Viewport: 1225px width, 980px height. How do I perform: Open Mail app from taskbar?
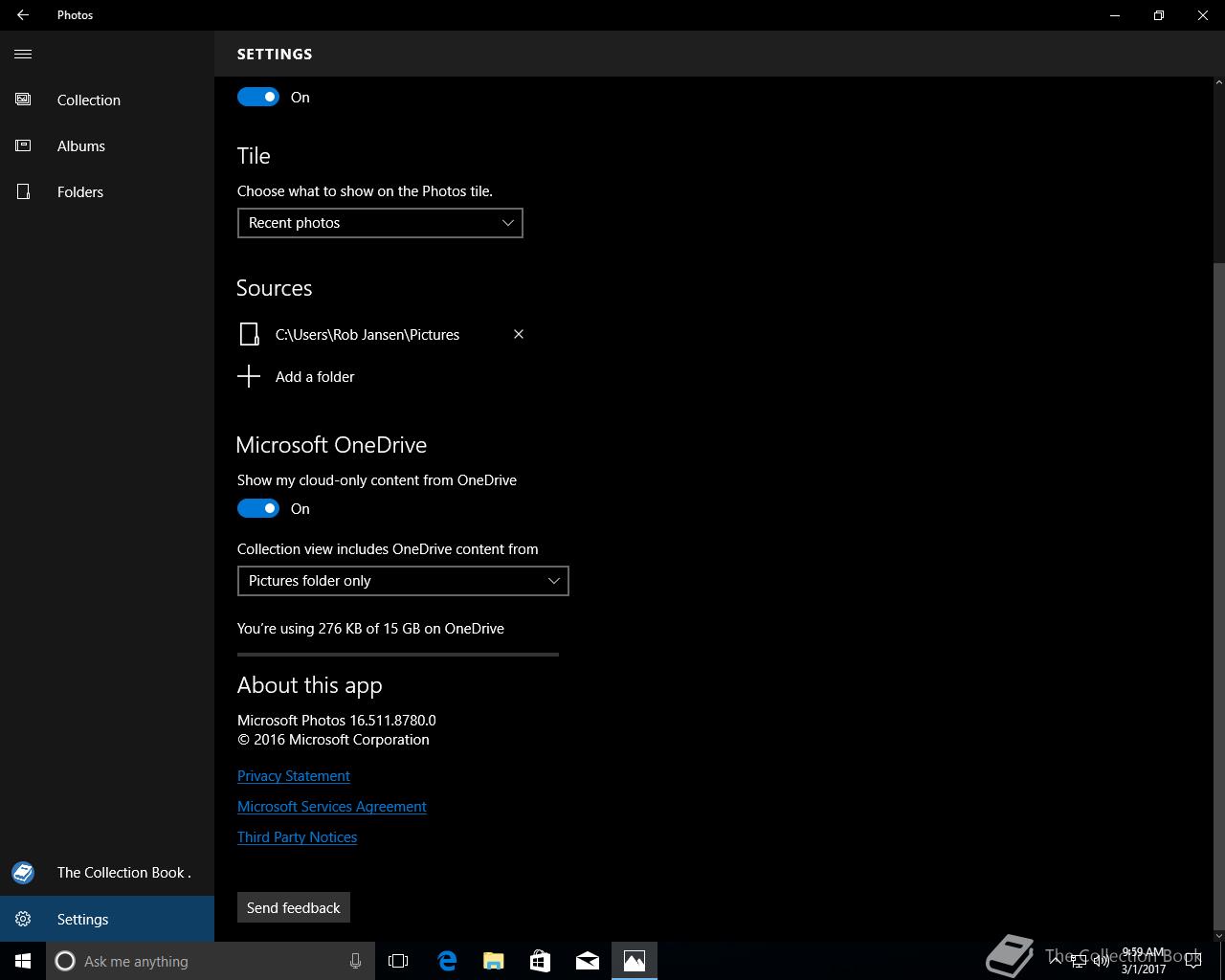point(588,961)
